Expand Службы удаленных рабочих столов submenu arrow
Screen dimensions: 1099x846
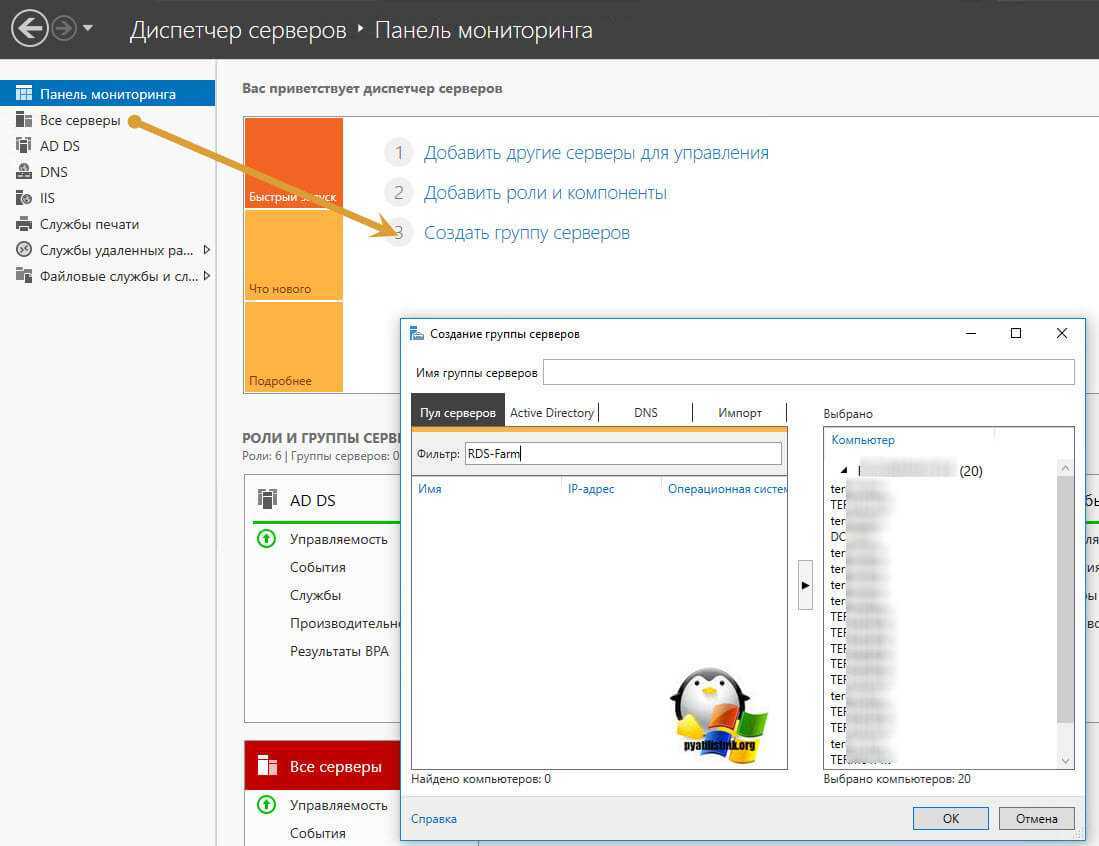coord(206,250)
